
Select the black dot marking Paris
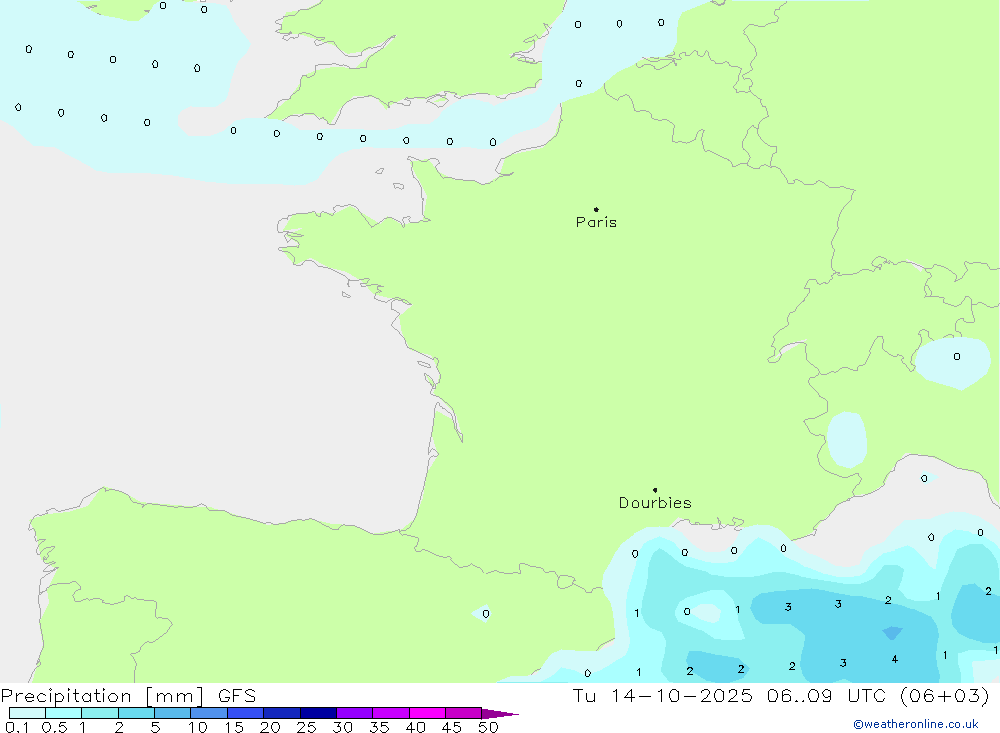click(596, 209)
